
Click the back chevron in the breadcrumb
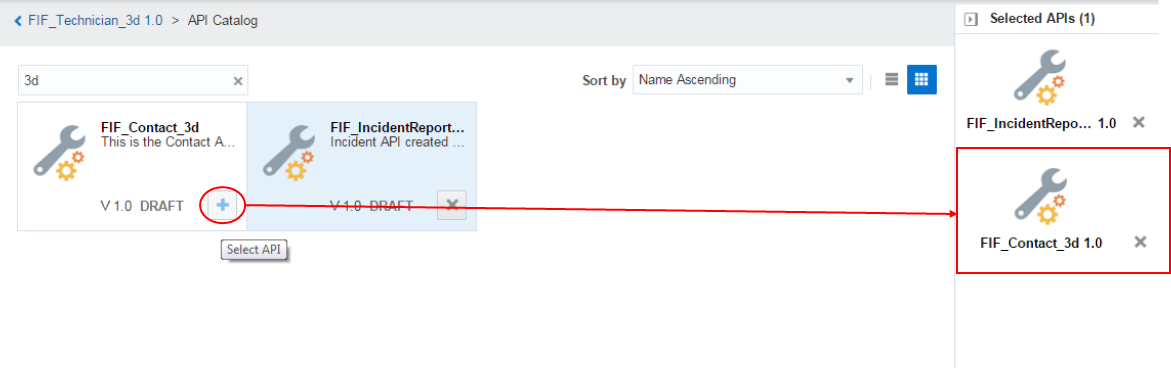pos(18,21)
